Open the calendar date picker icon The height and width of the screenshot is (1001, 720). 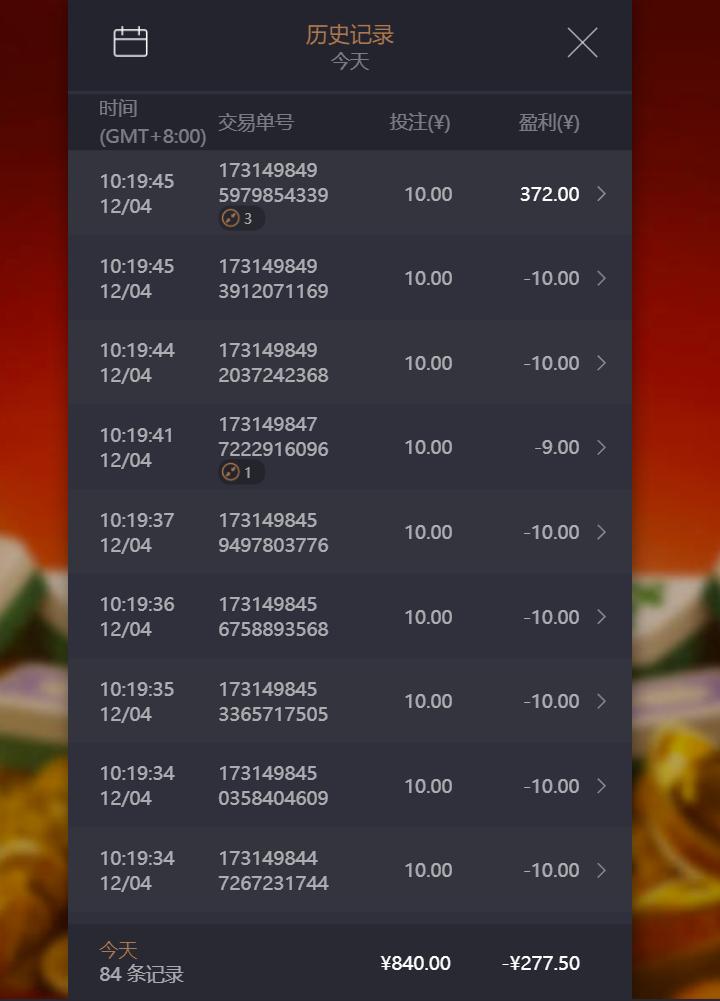click(x=130, y=42)
